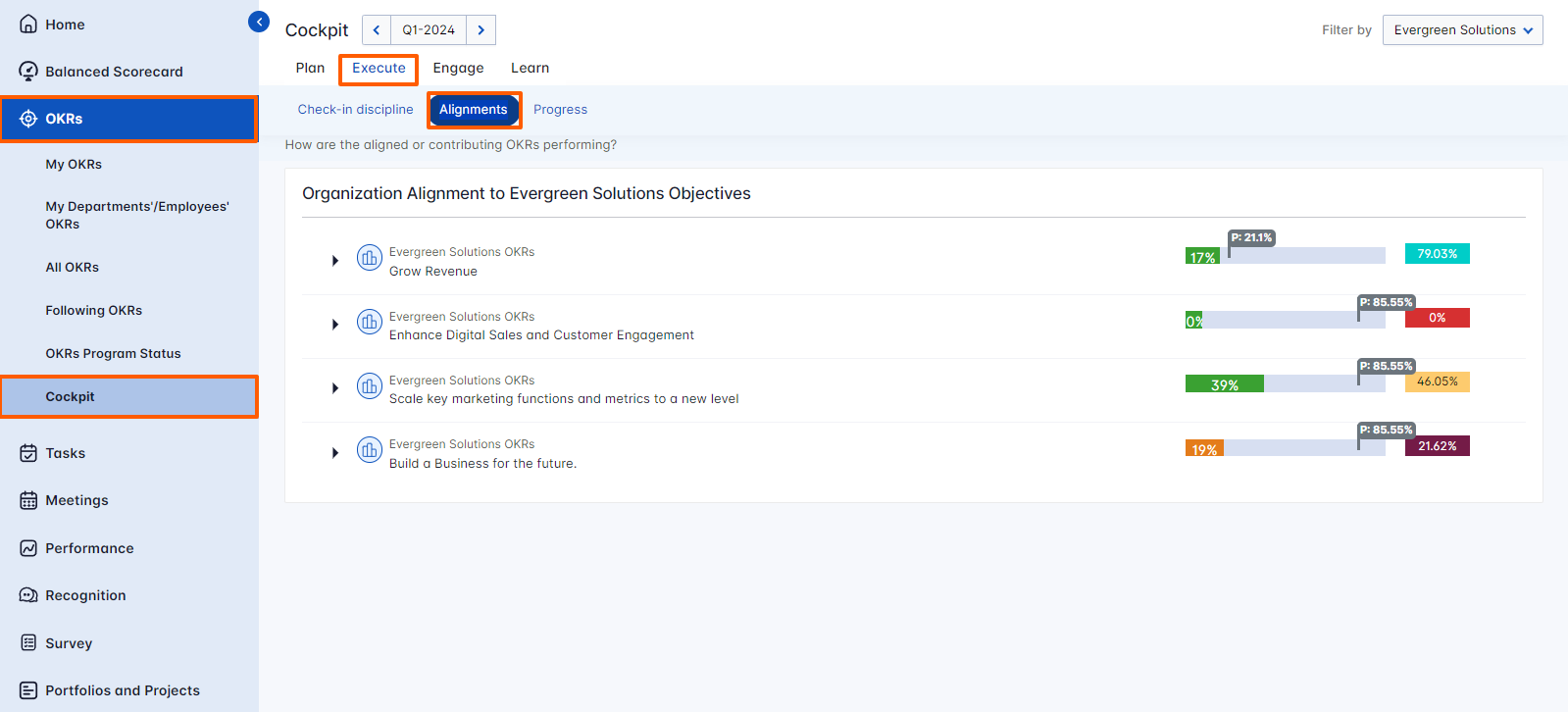The height and width of the screenshot is (712, 1568).
Task: Expand the Build a Business for the future row
Action: [335, 453]
